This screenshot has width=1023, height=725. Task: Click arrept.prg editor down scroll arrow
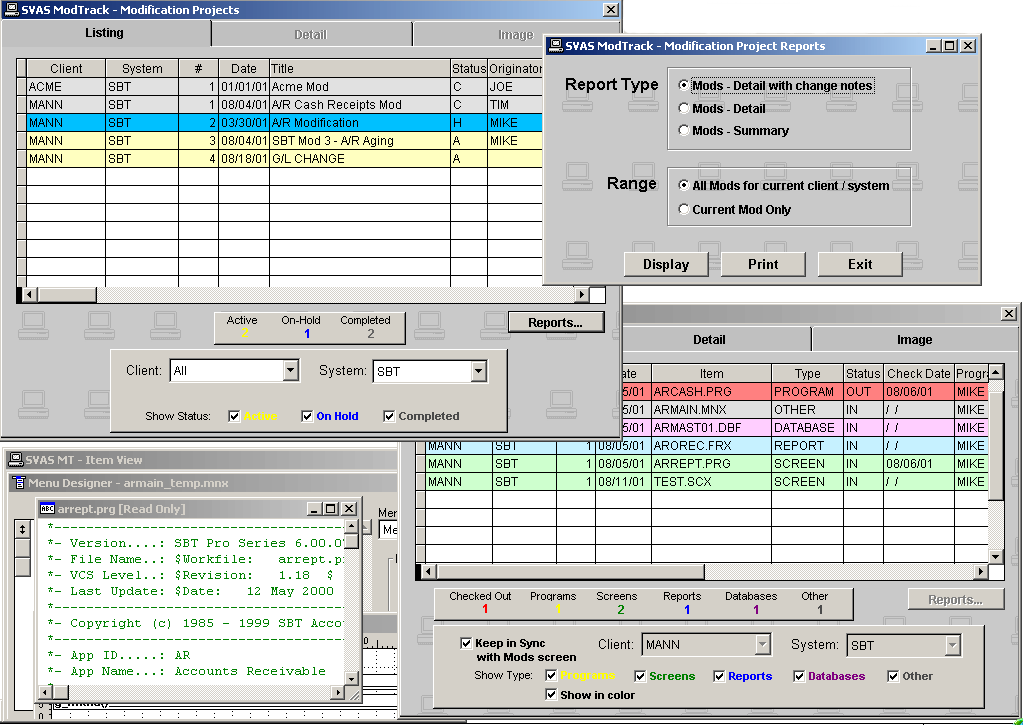[351, 679]
